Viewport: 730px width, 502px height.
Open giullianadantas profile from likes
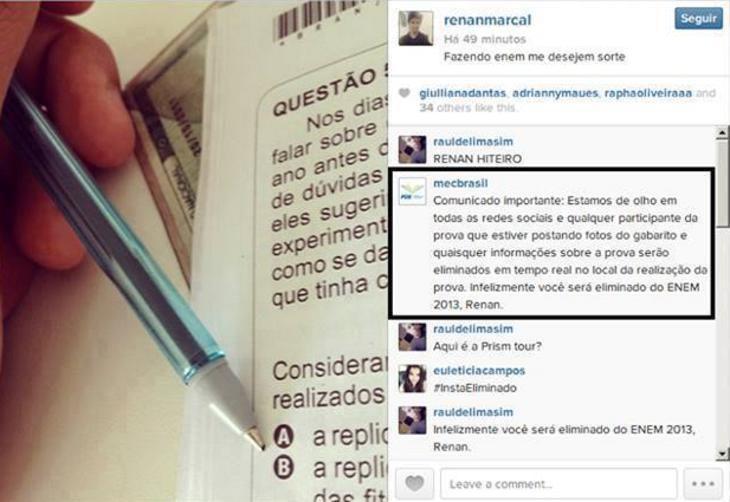pyautogui.click(x=462, y=93)
